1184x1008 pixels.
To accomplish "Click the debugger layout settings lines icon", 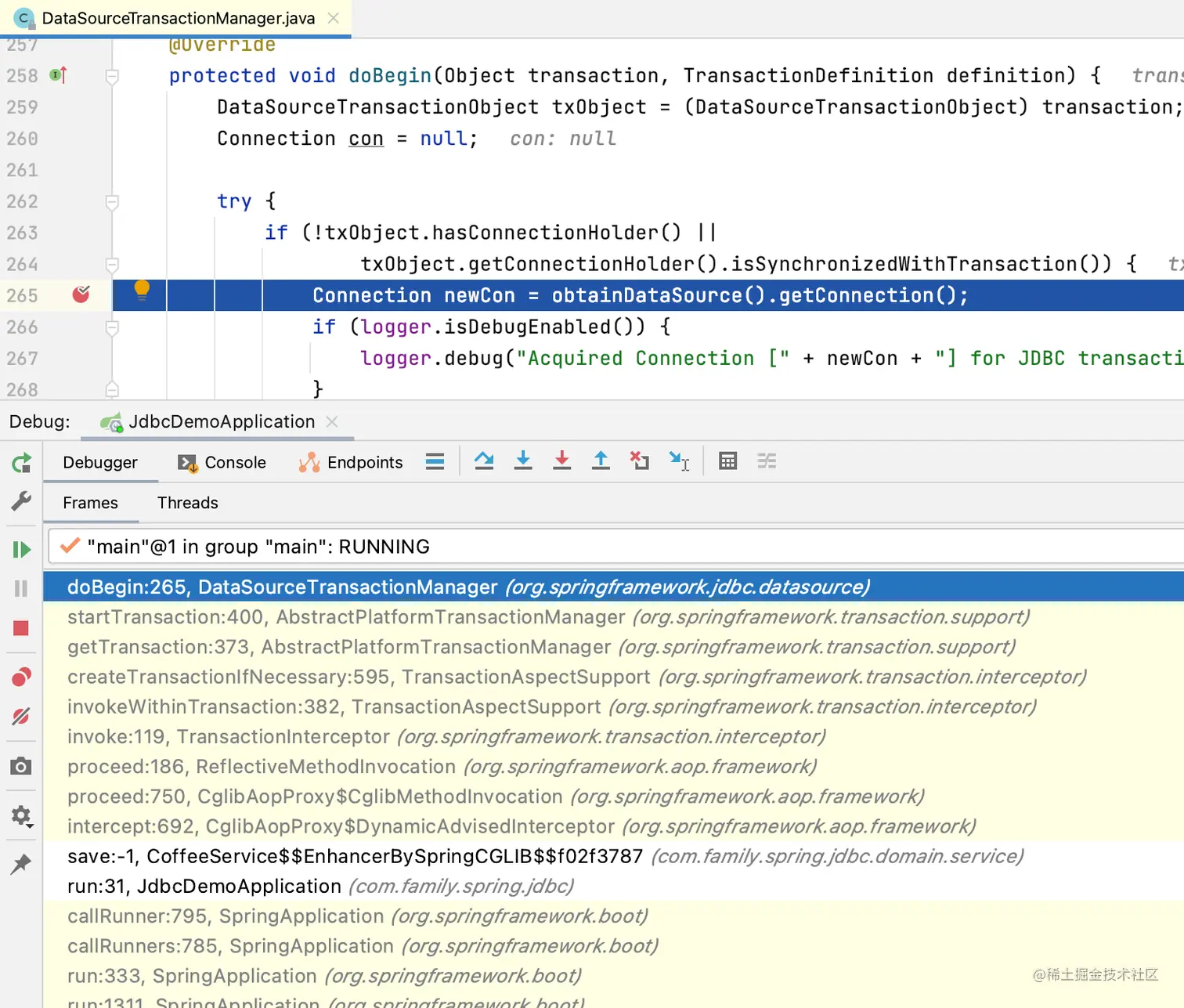I will coord(435,461).
